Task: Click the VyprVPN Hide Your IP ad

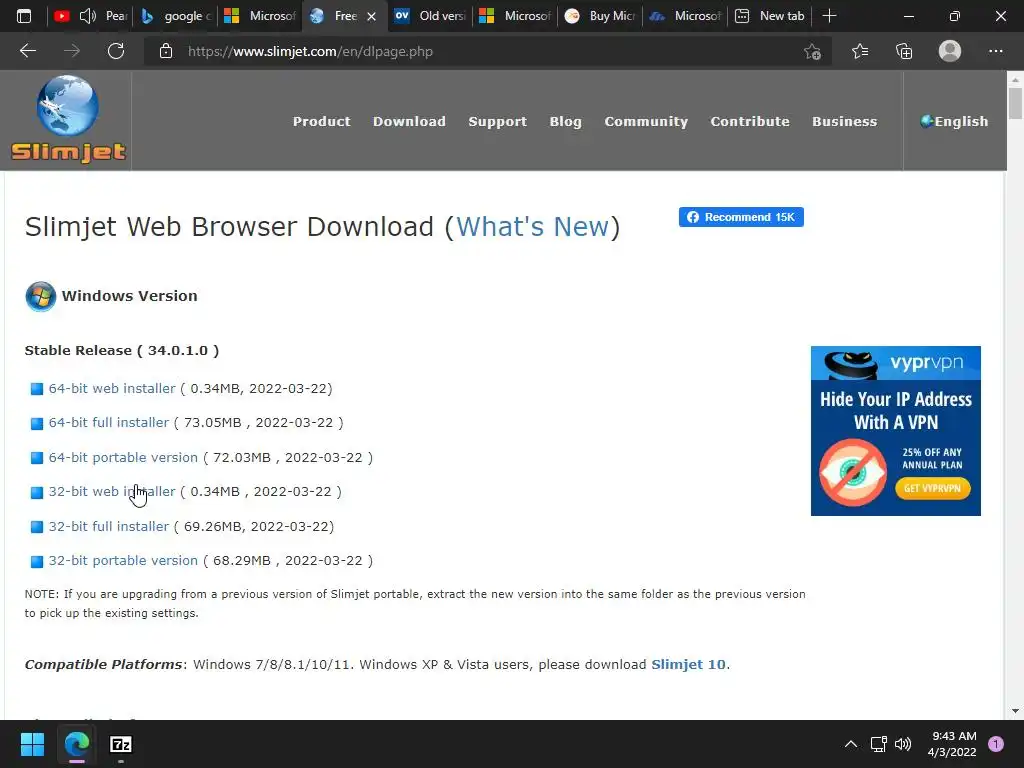Action: [895, 430]
